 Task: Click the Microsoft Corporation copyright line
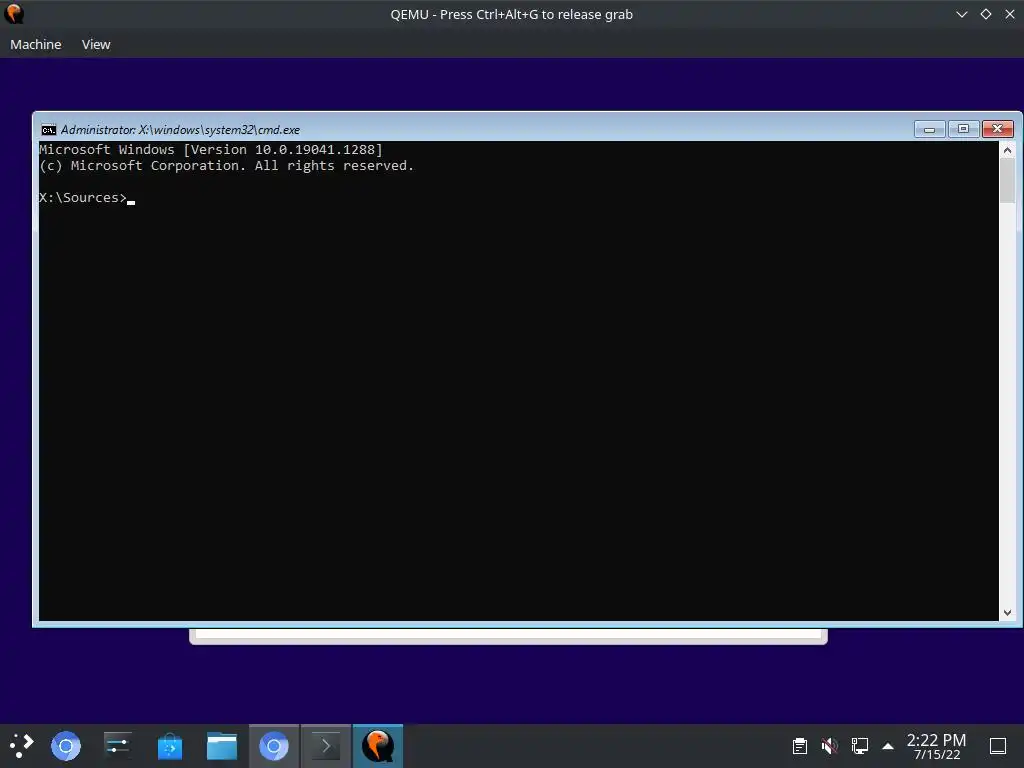pyautogui.click(x=227, y=166)
